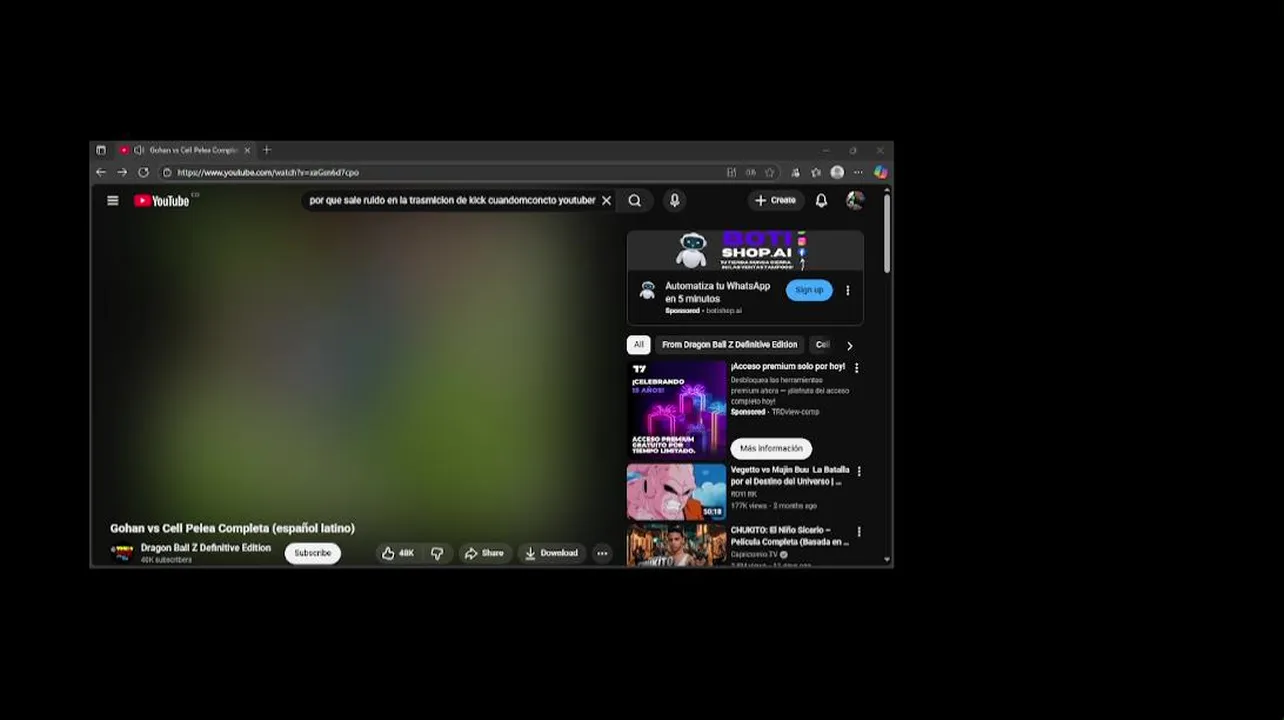Close the Gohan vs Cell tab
This screenshot has height=720, width=1284.
[247, 150]
